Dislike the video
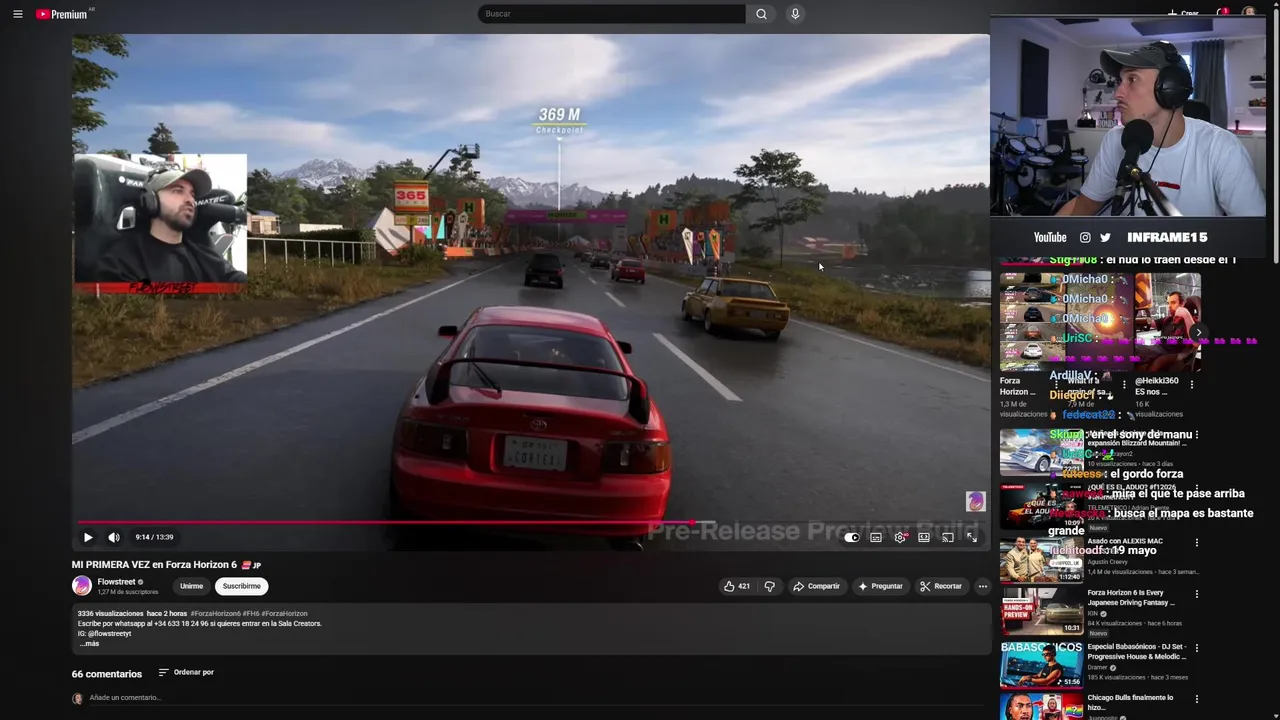This screenshot has width=1280, height=720. [x=769, y=586]
